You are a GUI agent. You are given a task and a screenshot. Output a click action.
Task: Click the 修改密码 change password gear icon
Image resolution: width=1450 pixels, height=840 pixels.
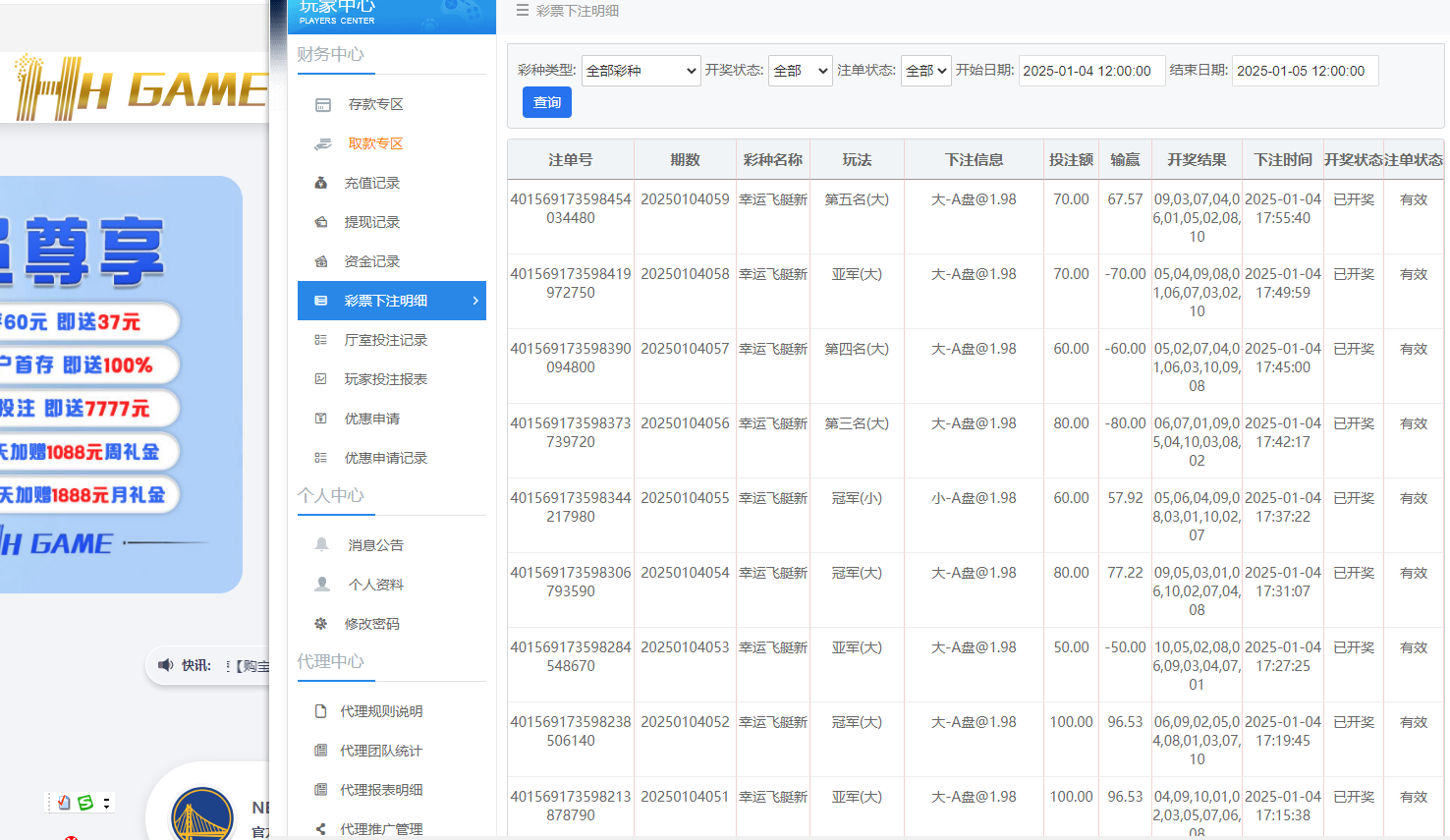(x=321, y=623)
